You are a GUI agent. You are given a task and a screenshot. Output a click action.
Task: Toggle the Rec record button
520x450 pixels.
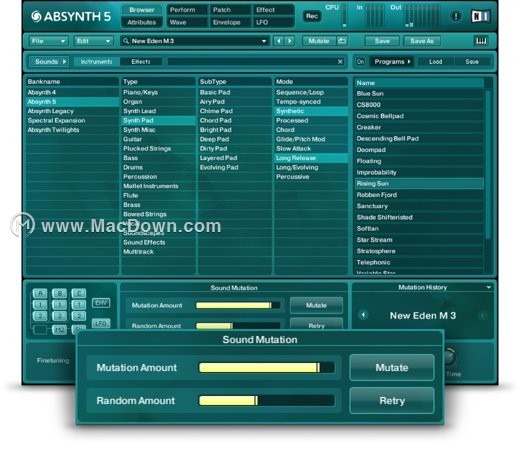point(312,16)
